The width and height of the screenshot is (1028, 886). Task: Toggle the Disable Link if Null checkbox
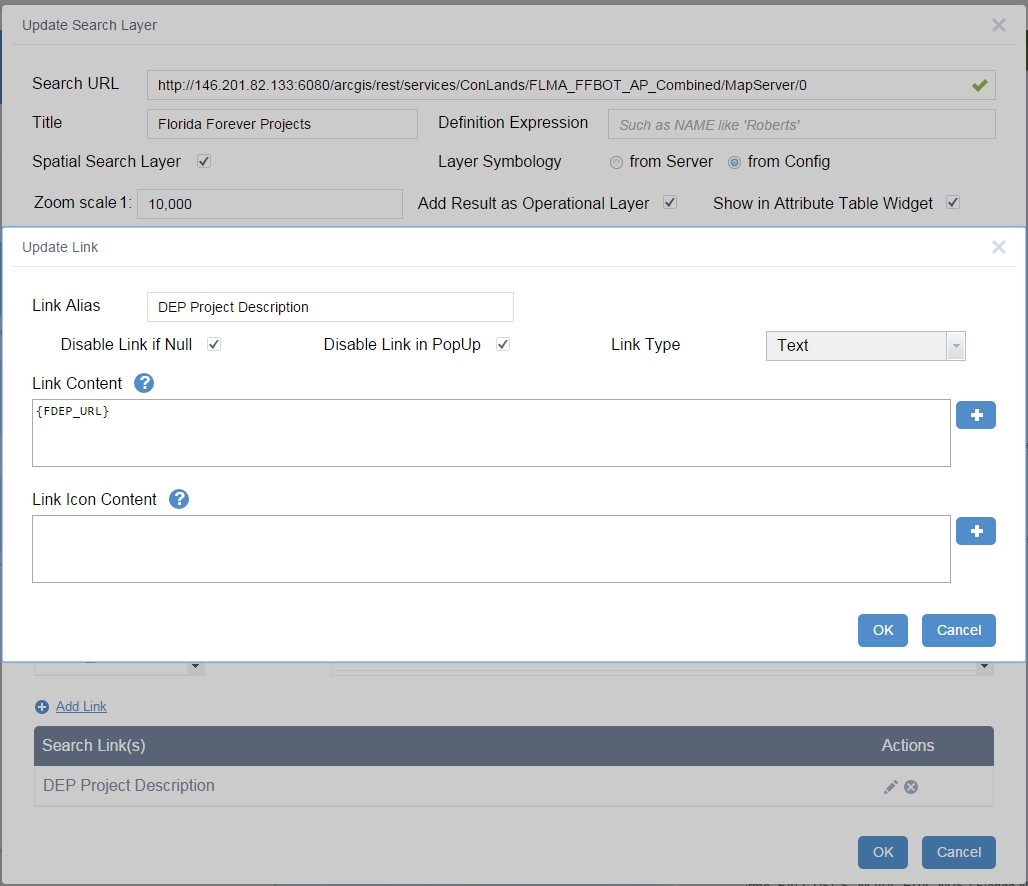pyautogui.click(x=214, y=344)
